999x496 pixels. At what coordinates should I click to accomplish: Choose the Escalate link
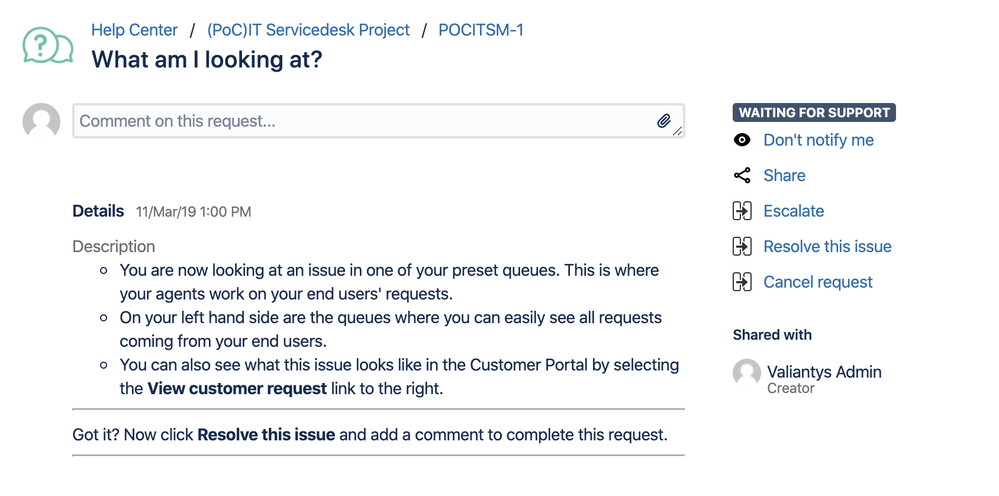[x=794, y=211]
